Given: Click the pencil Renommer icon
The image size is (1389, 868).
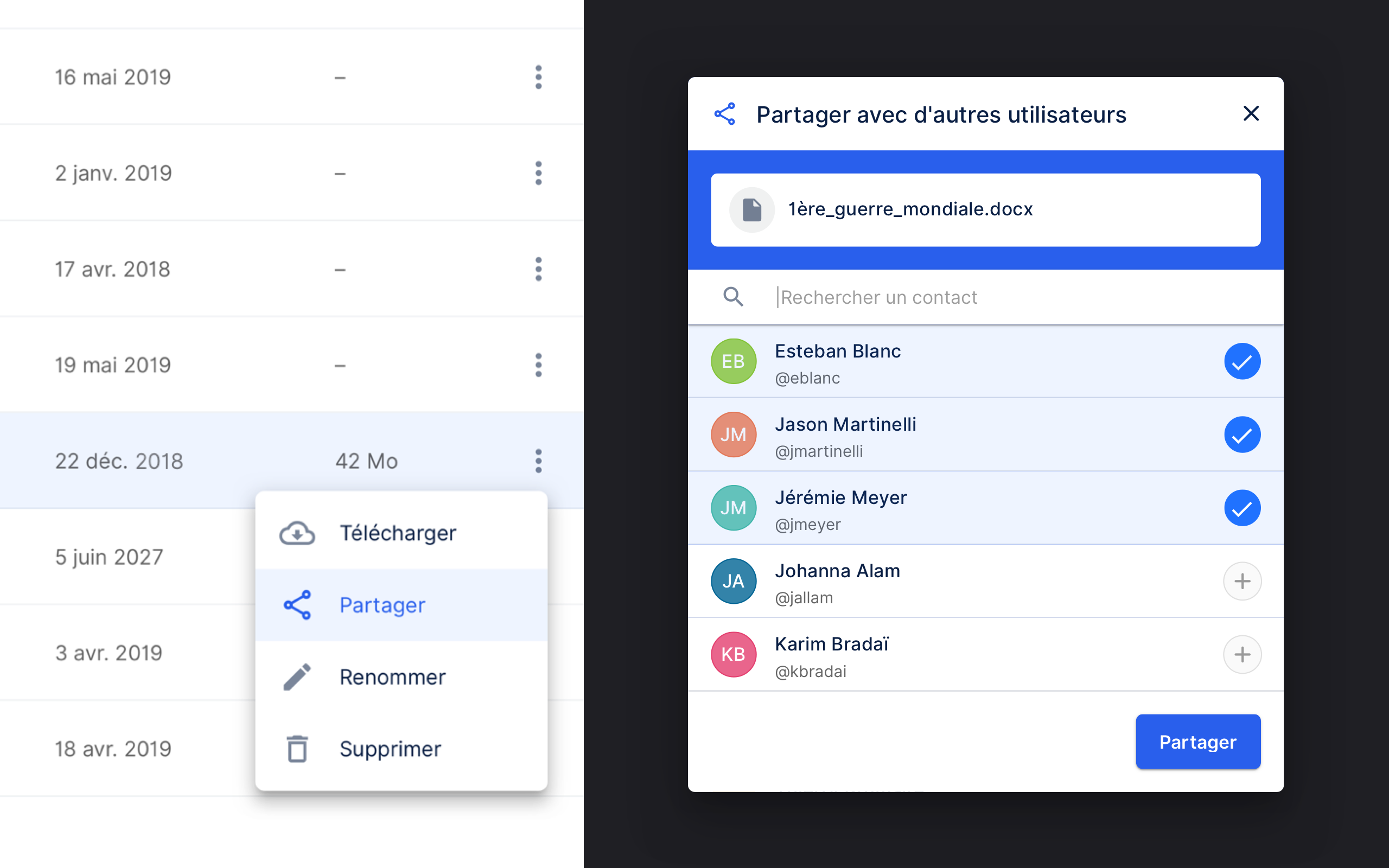Looking at the screenshot, I should tap(297, 677).
